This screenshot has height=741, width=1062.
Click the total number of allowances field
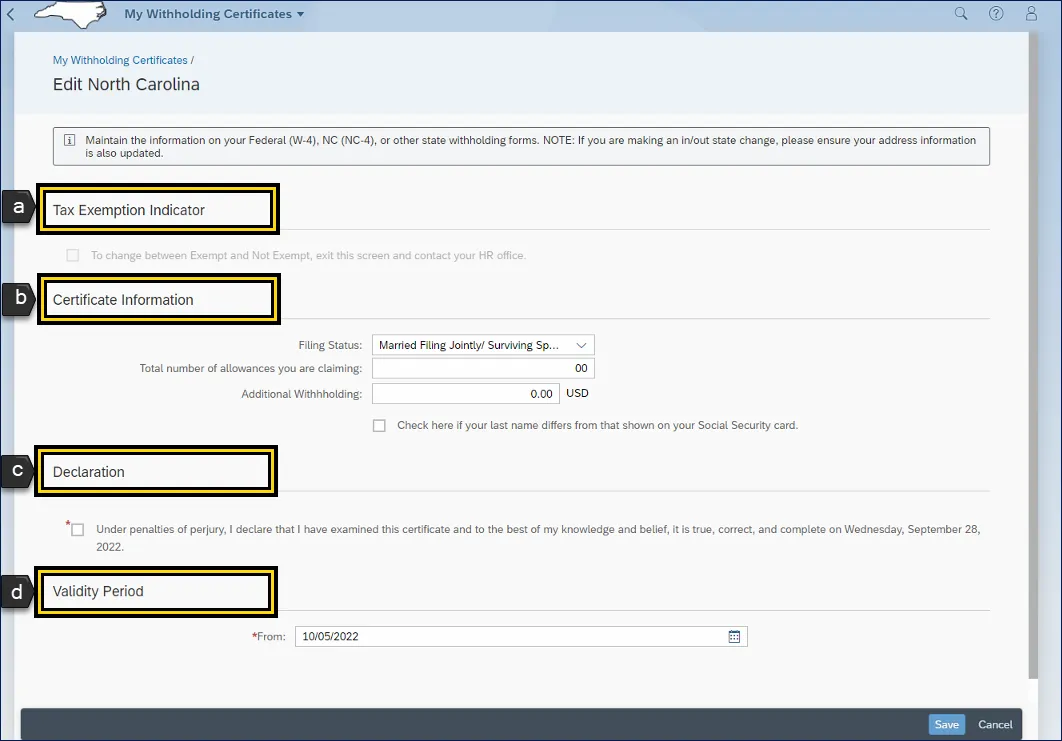pyautogui.click(x=483, y=368)
